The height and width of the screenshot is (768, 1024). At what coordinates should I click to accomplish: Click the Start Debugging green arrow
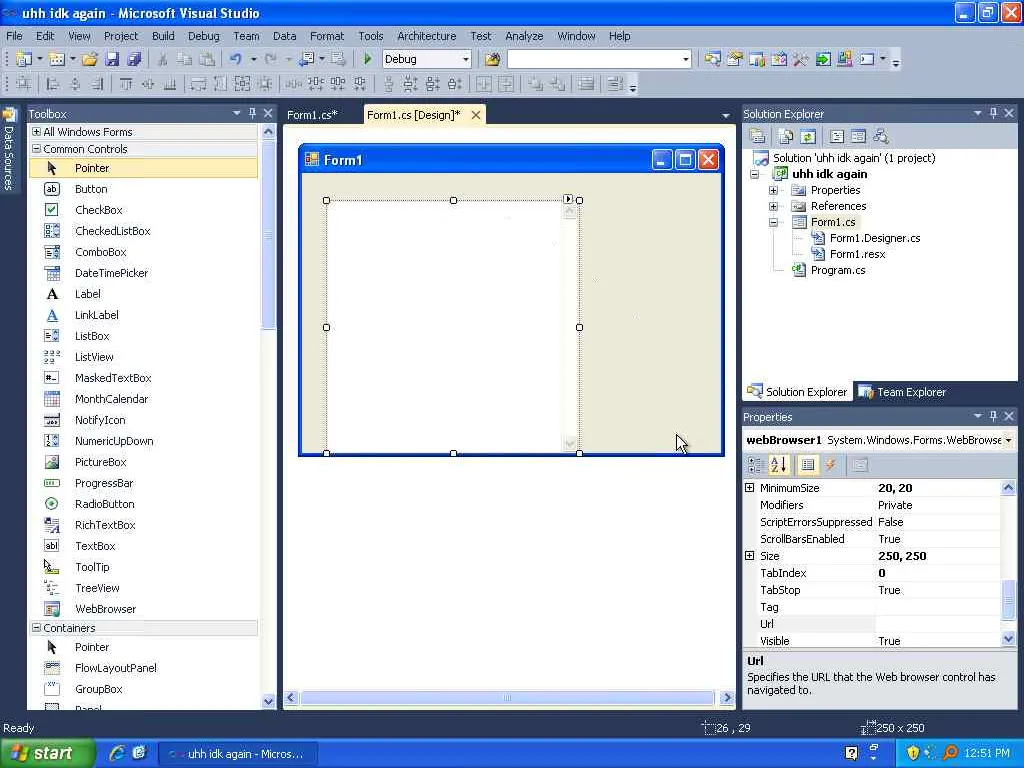point(367,59)
